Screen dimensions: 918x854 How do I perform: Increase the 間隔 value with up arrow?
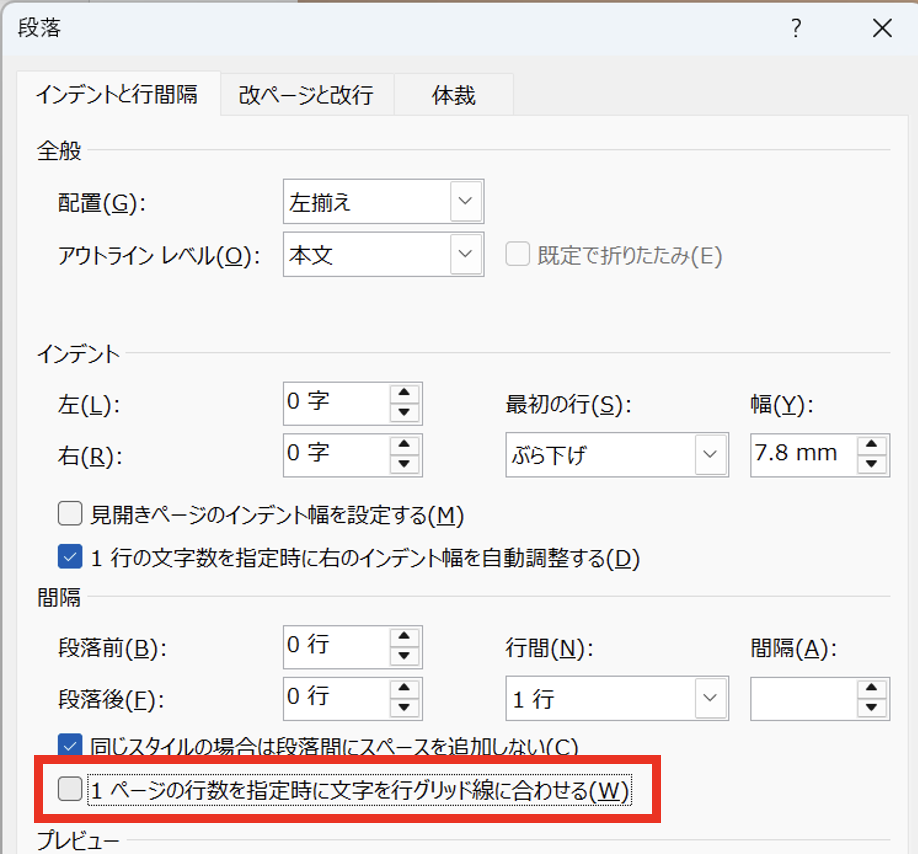tap(872, 688)
